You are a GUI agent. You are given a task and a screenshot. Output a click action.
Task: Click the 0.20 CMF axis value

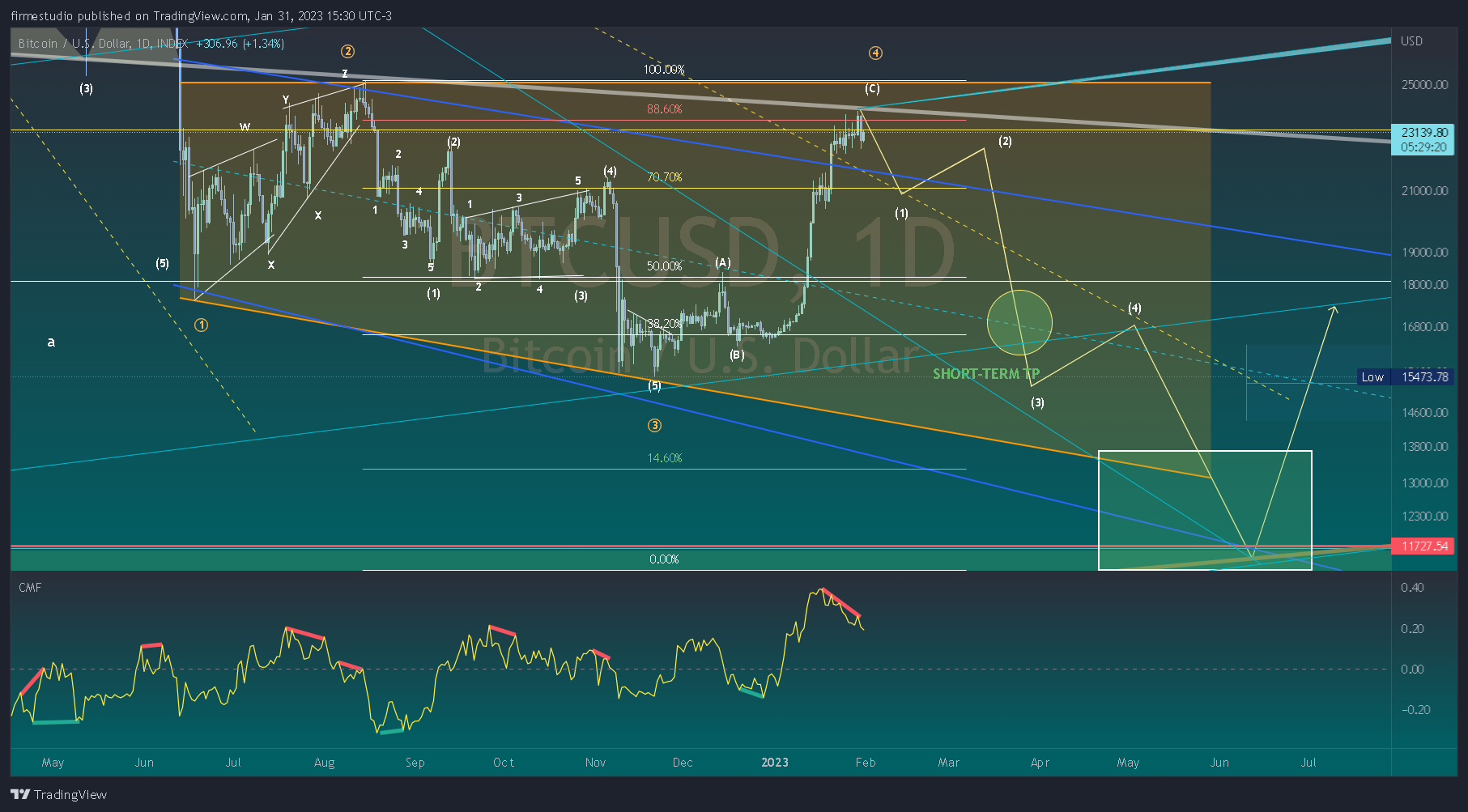(x=1412, y=629)
